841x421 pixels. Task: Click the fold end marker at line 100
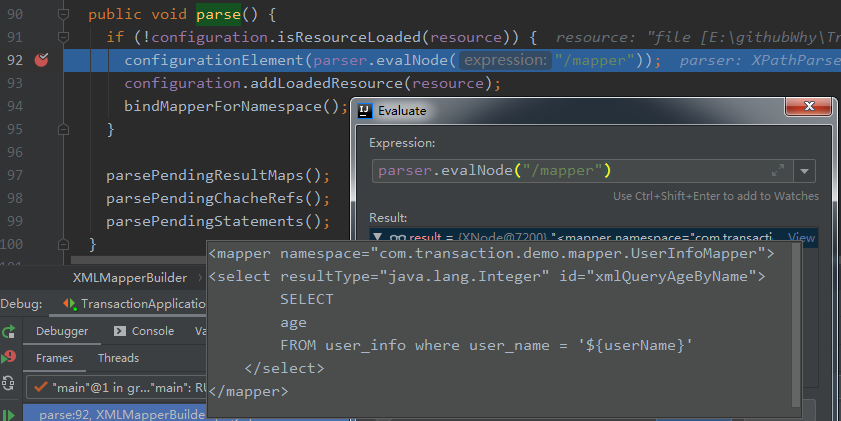pyautogui.click(x=63, y=245)
